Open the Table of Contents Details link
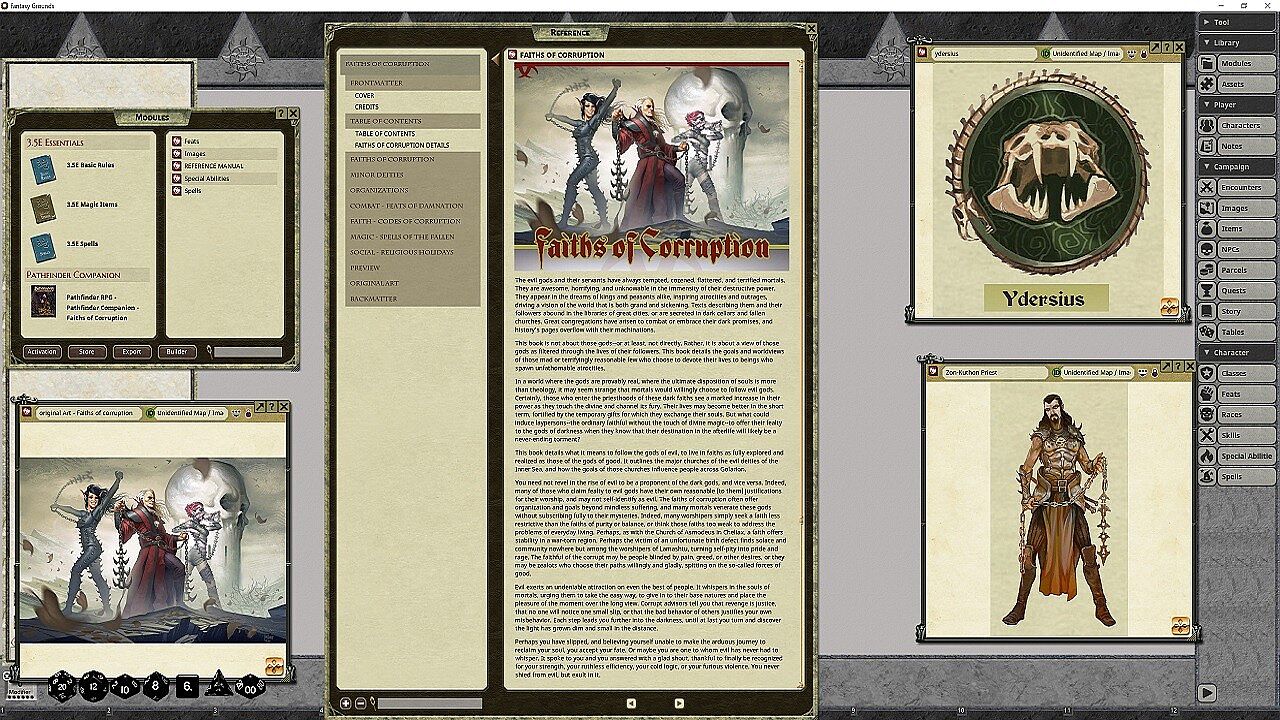1280x720 pixels. pyautogui.click(x=402, y=145)
